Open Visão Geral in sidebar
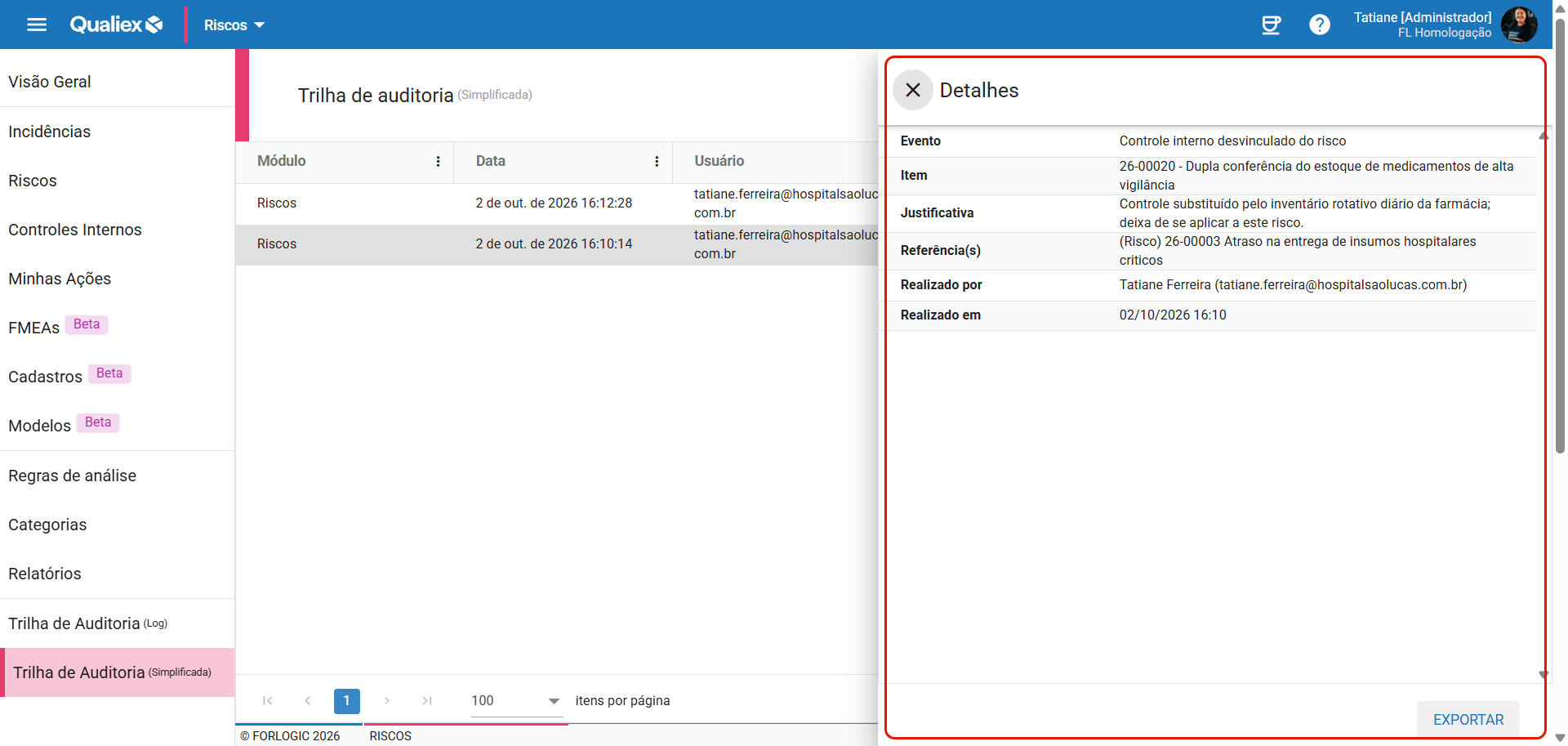1568x746 pixels. (x=50, y=82)
